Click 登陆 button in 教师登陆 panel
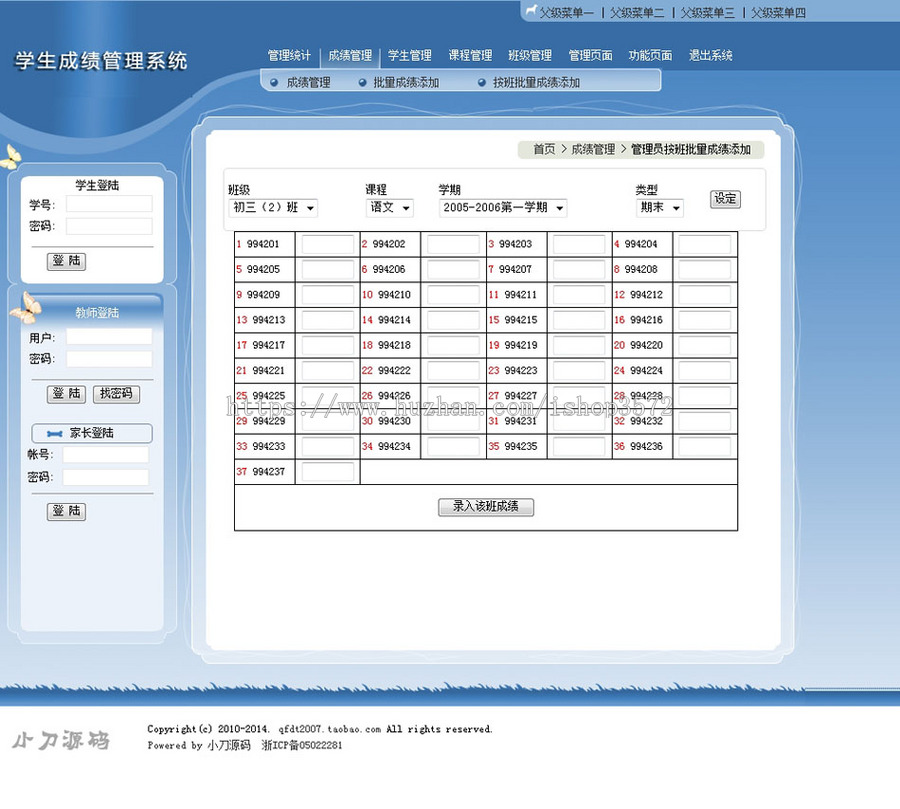The height and width of the screenshot is (809, 900). (67, 394)
